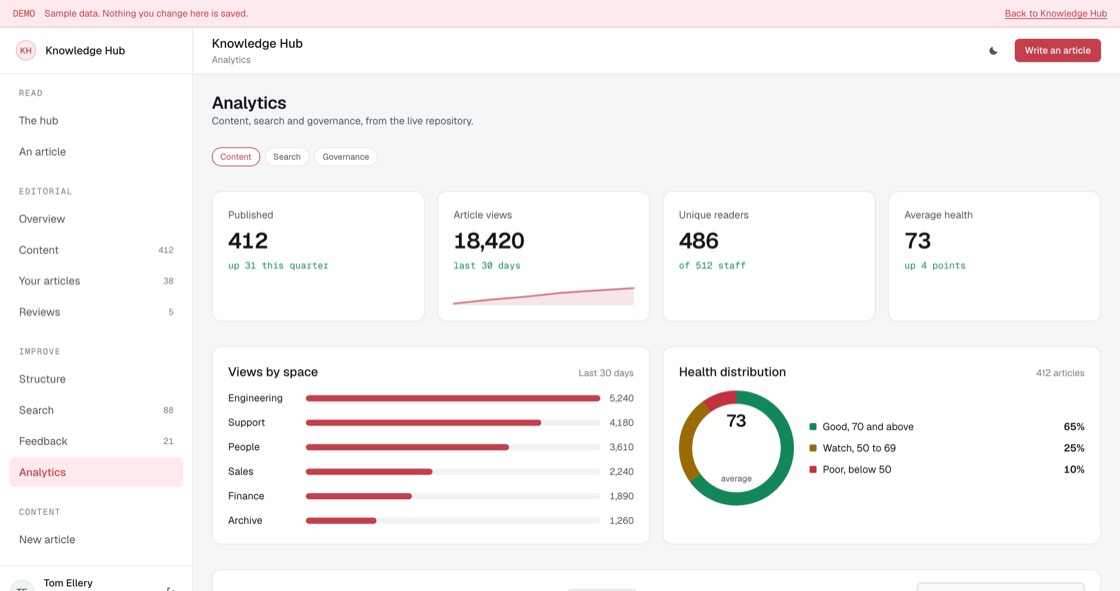This screenshot has height=591, width=1120.
Task: Open New article in the sidebar
Action: (96, 540)
